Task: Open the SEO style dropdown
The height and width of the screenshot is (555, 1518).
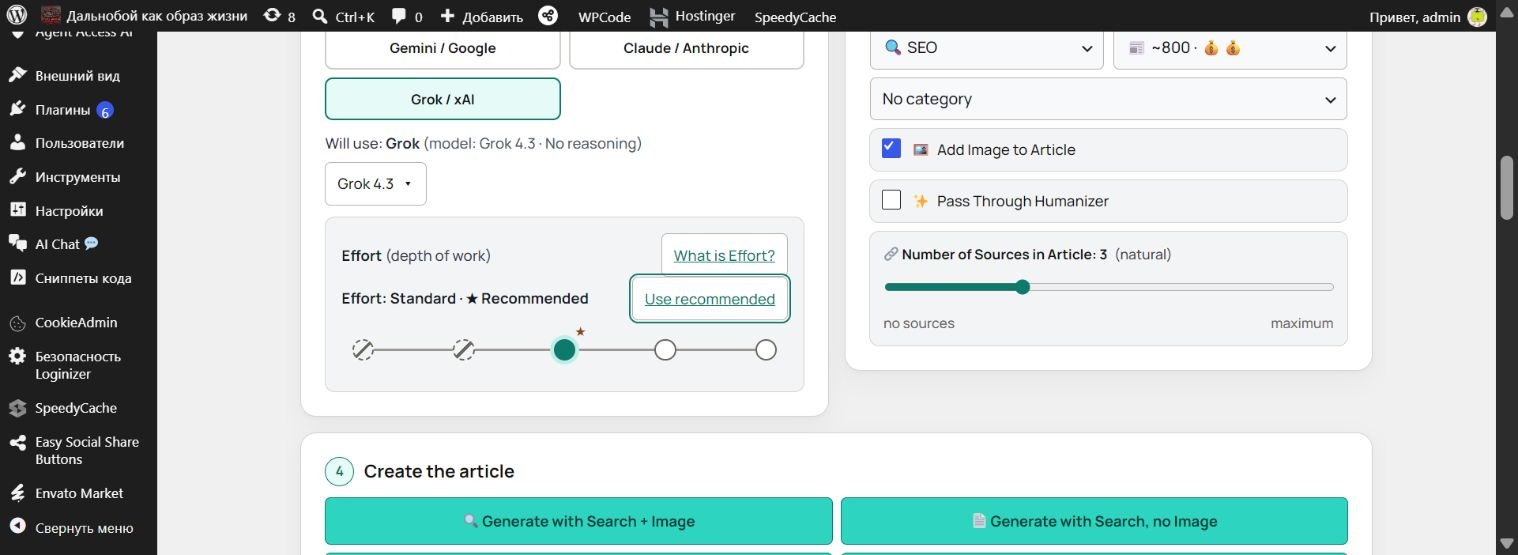Action: 987,48
